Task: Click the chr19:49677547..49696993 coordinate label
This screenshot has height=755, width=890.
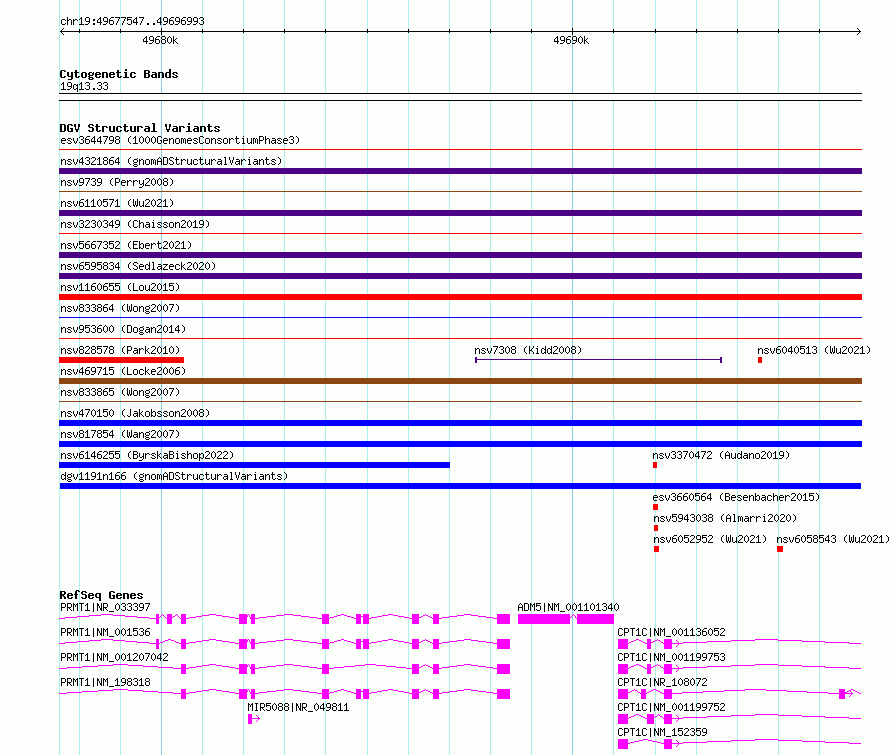Action: tap(132, 21)
